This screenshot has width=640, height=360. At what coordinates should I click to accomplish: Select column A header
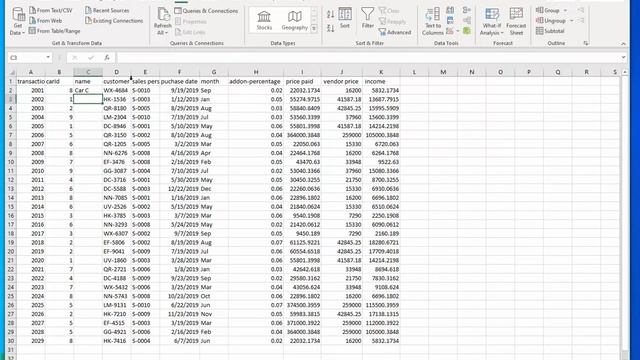(31, 72)
